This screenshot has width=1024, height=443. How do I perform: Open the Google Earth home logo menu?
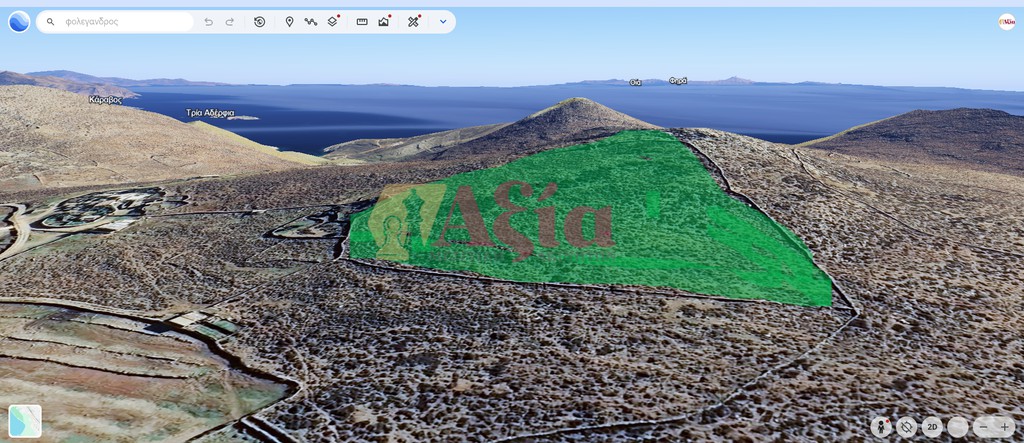point(19,22)
